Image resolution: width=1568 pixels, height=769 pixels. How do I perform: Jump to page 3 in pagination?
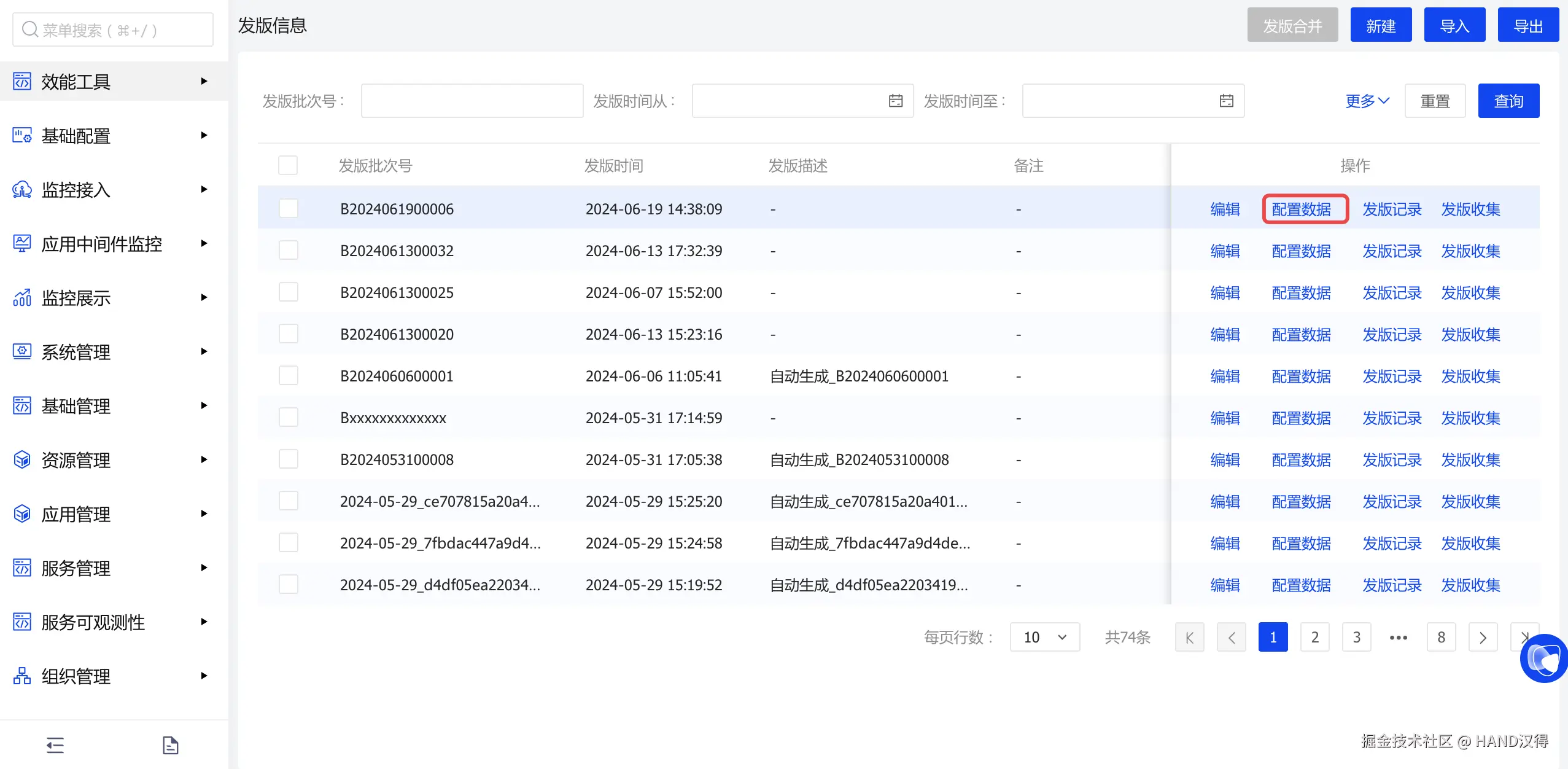[1356, 638]
